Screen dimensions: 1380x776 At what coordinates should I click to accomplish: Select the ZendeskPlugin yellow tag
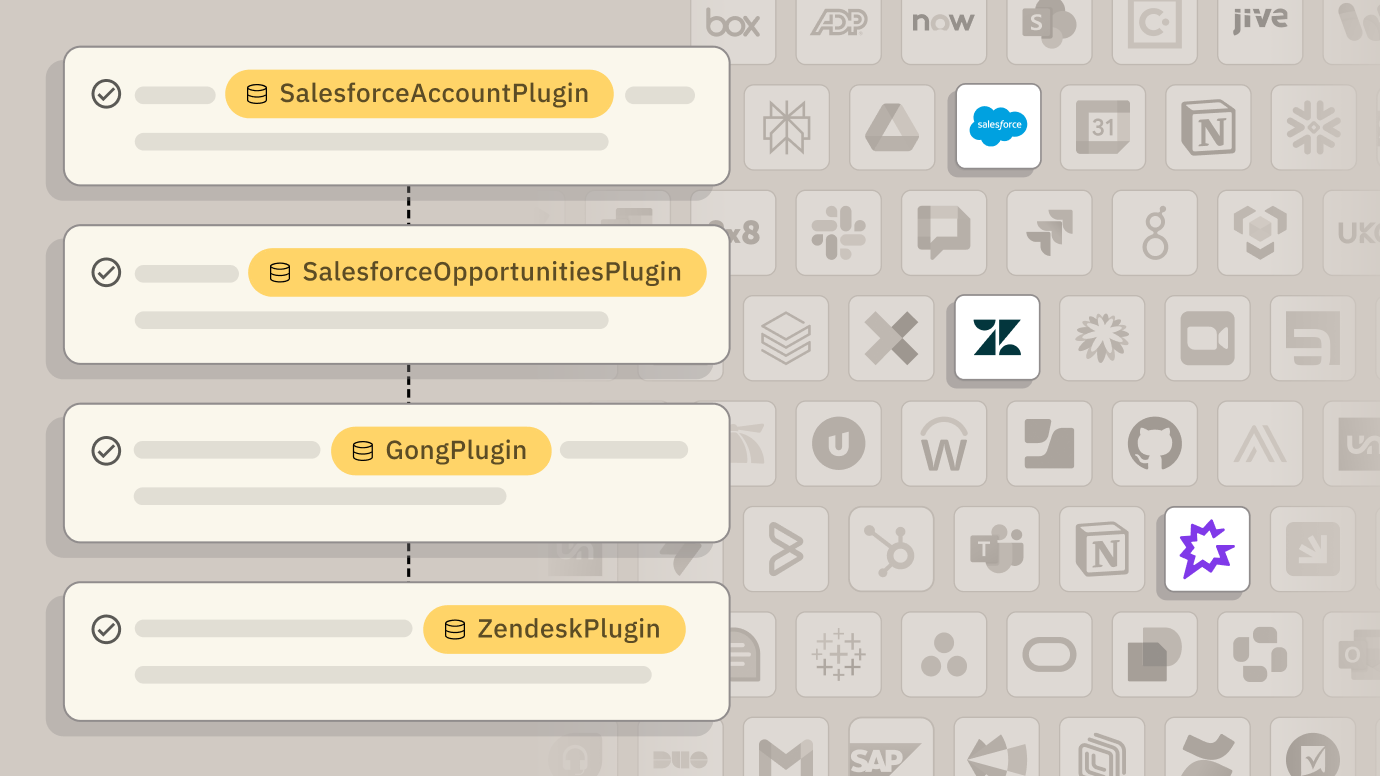click(554, 629)
